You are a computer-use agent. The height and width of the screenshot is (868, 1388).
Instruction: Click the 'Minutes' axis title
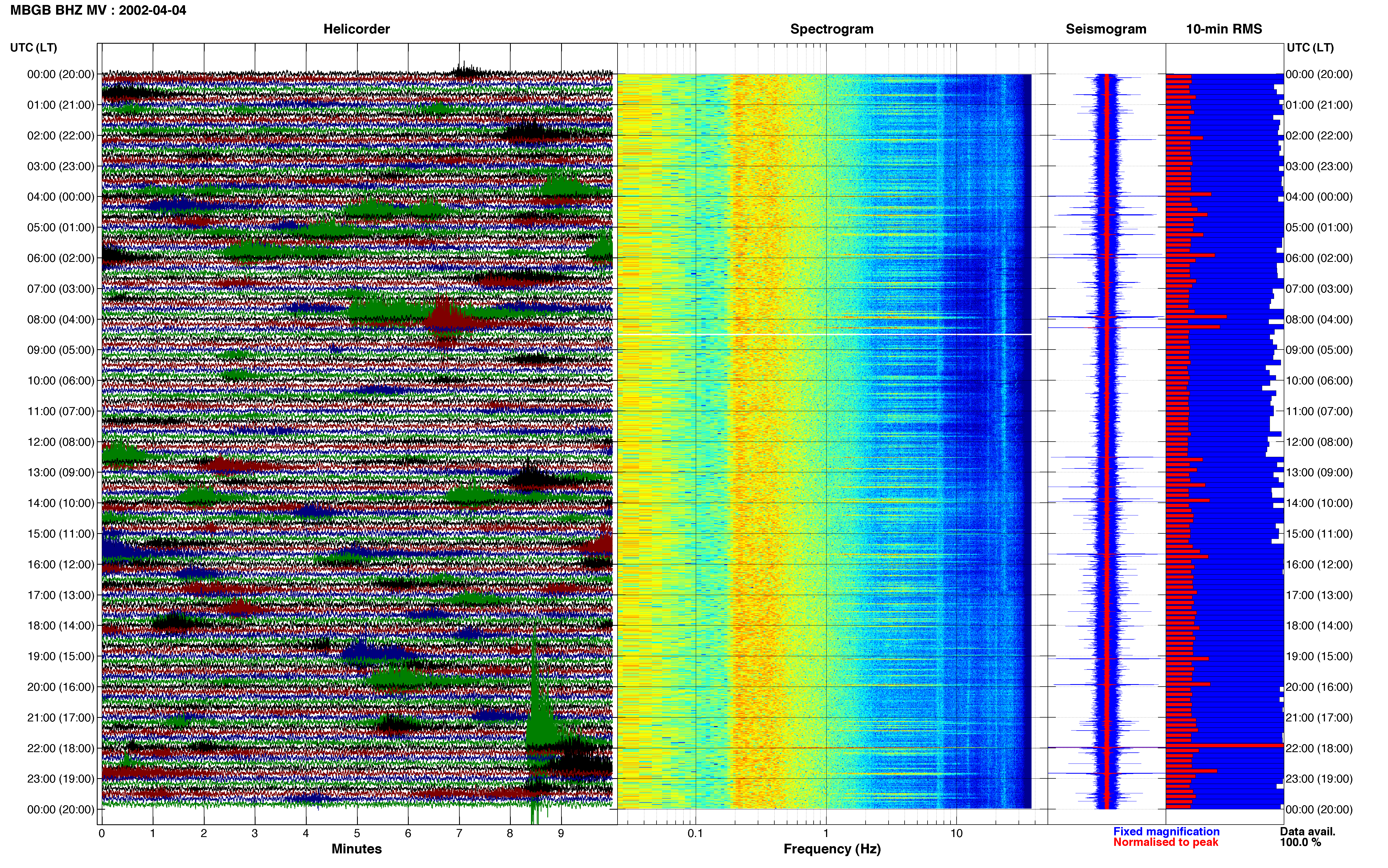click(356, 849)
